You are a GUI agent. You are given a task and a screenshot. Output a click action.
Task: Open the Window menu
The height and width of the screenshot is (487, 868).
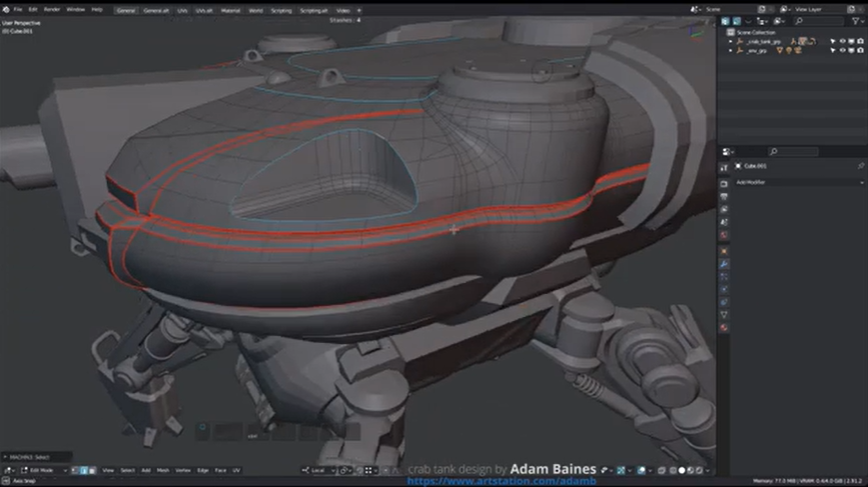tap(76, 9)
